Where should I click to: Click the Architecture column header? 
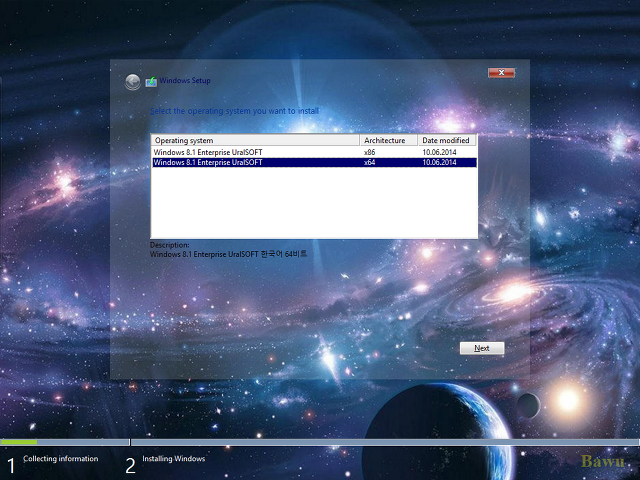[389, 140]
